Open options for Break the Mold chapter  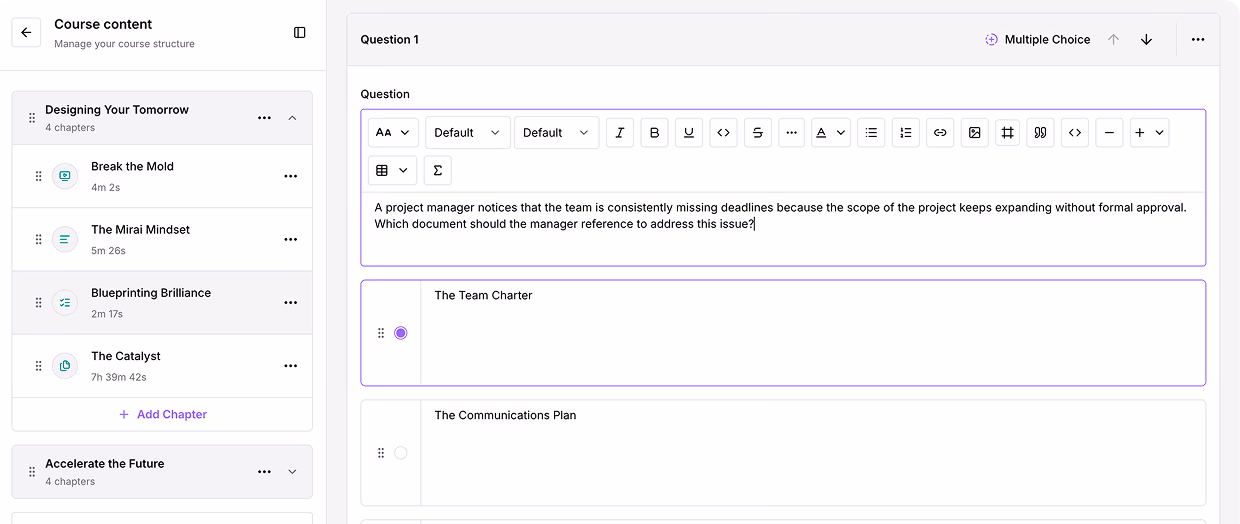point(291,176)
